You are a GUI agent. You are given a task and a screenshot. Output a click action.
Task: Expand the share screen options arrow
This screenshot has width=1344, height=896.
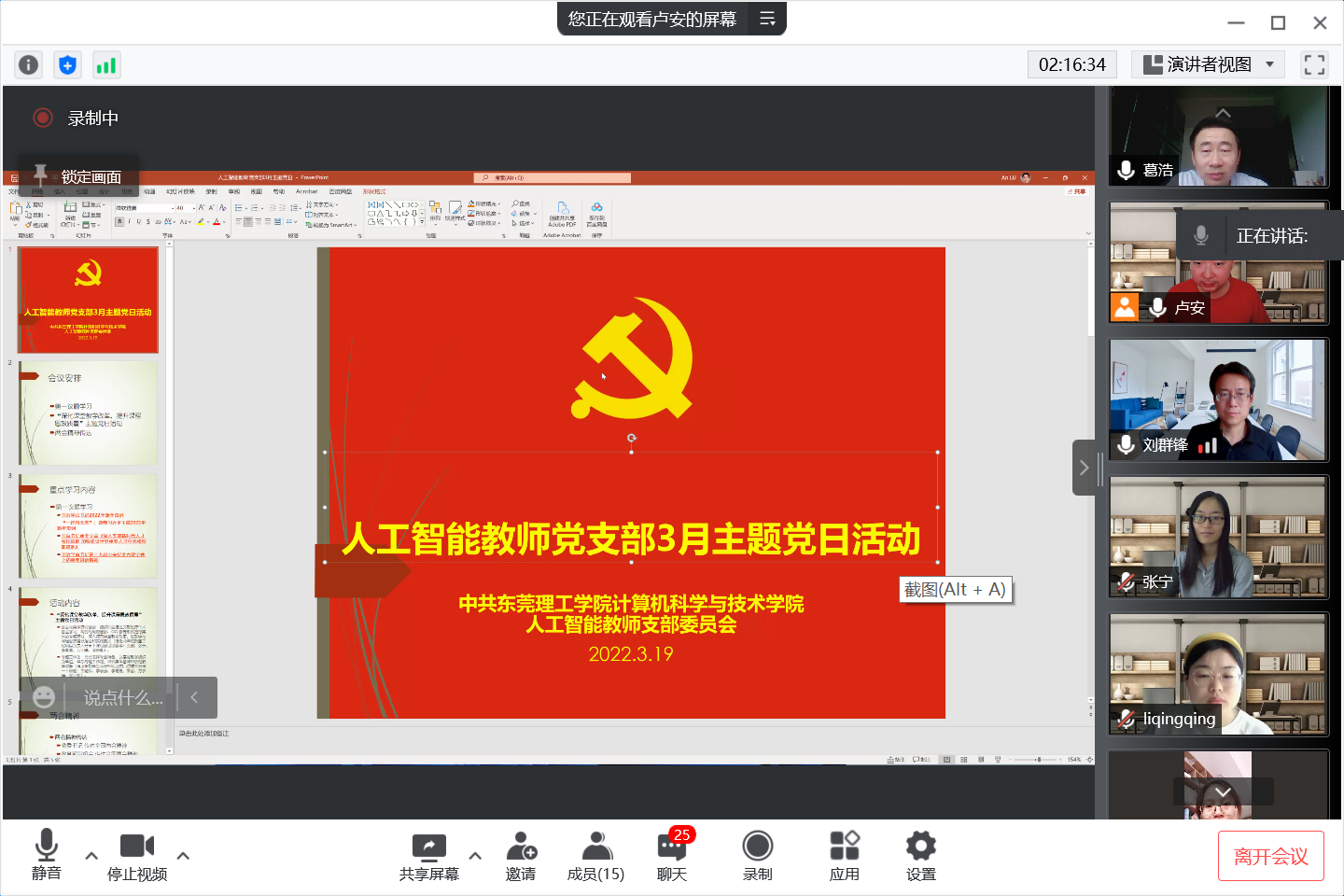(475, 855)
